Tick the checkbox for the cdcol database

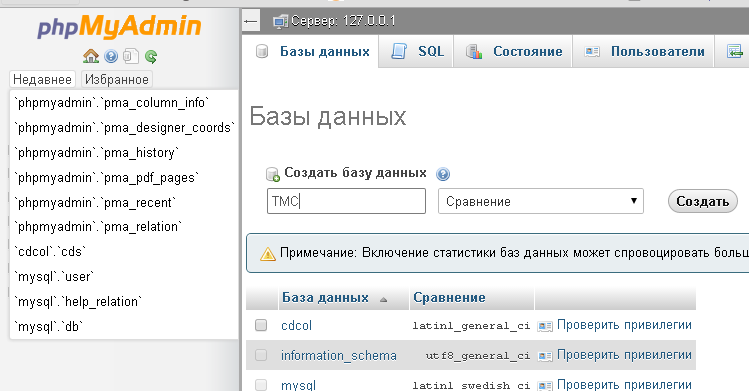261,326
